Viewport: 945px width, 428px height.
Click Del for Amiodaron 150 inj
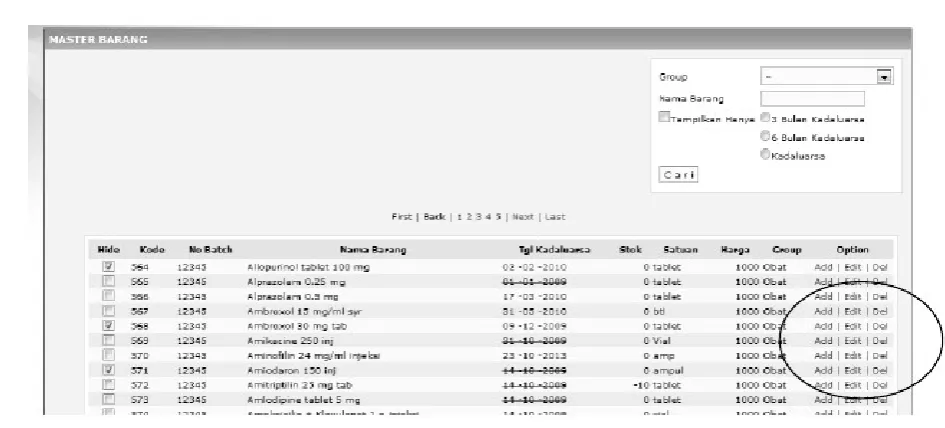tap(880, 370)
